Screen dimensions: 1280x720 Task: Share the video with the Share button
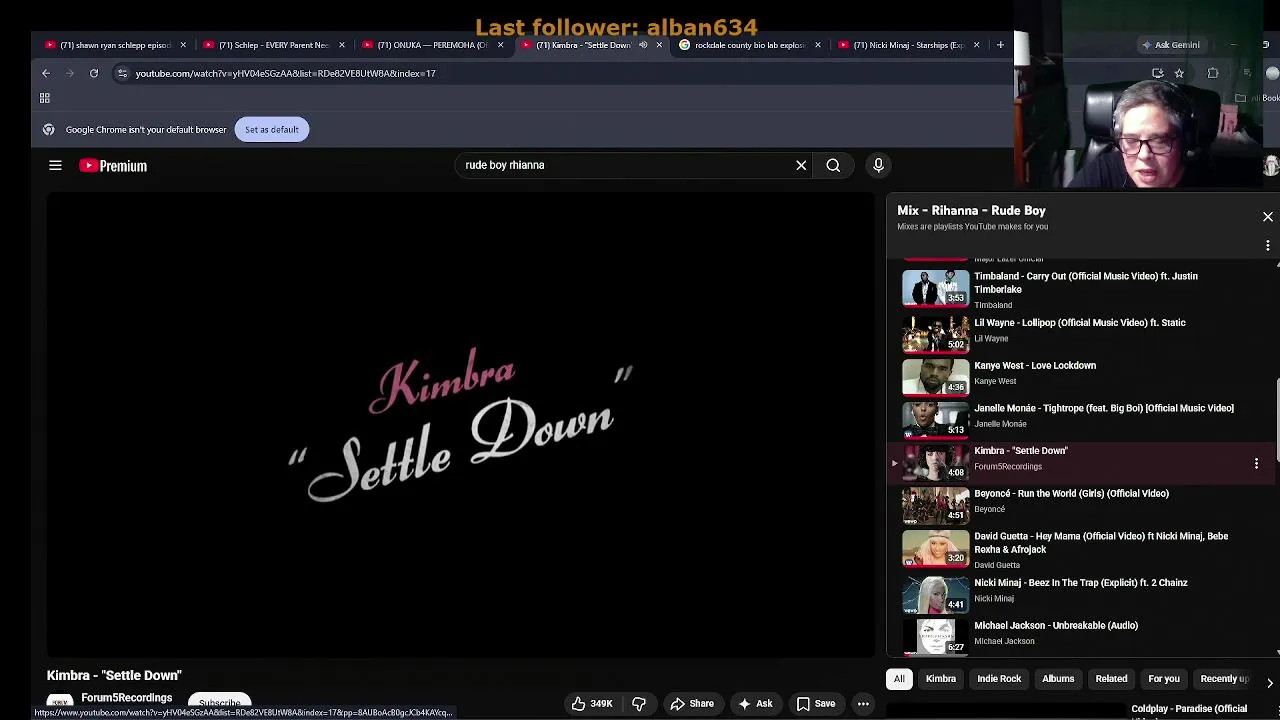[x=692, y=704]
